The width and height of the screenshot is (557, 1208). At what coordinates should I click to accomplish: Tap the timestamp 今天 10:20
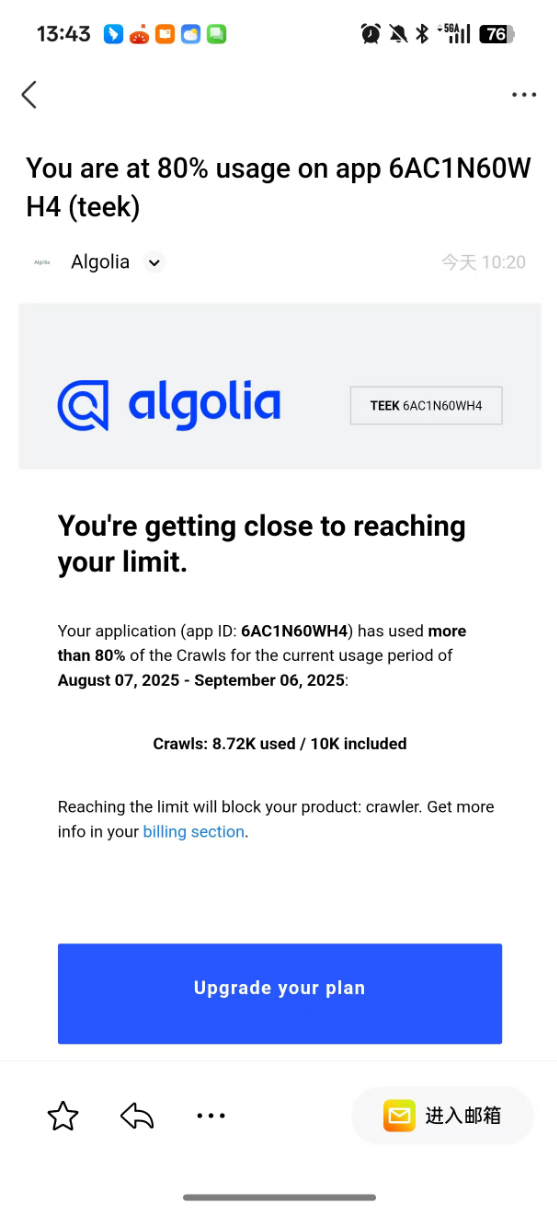pos(483,263)
